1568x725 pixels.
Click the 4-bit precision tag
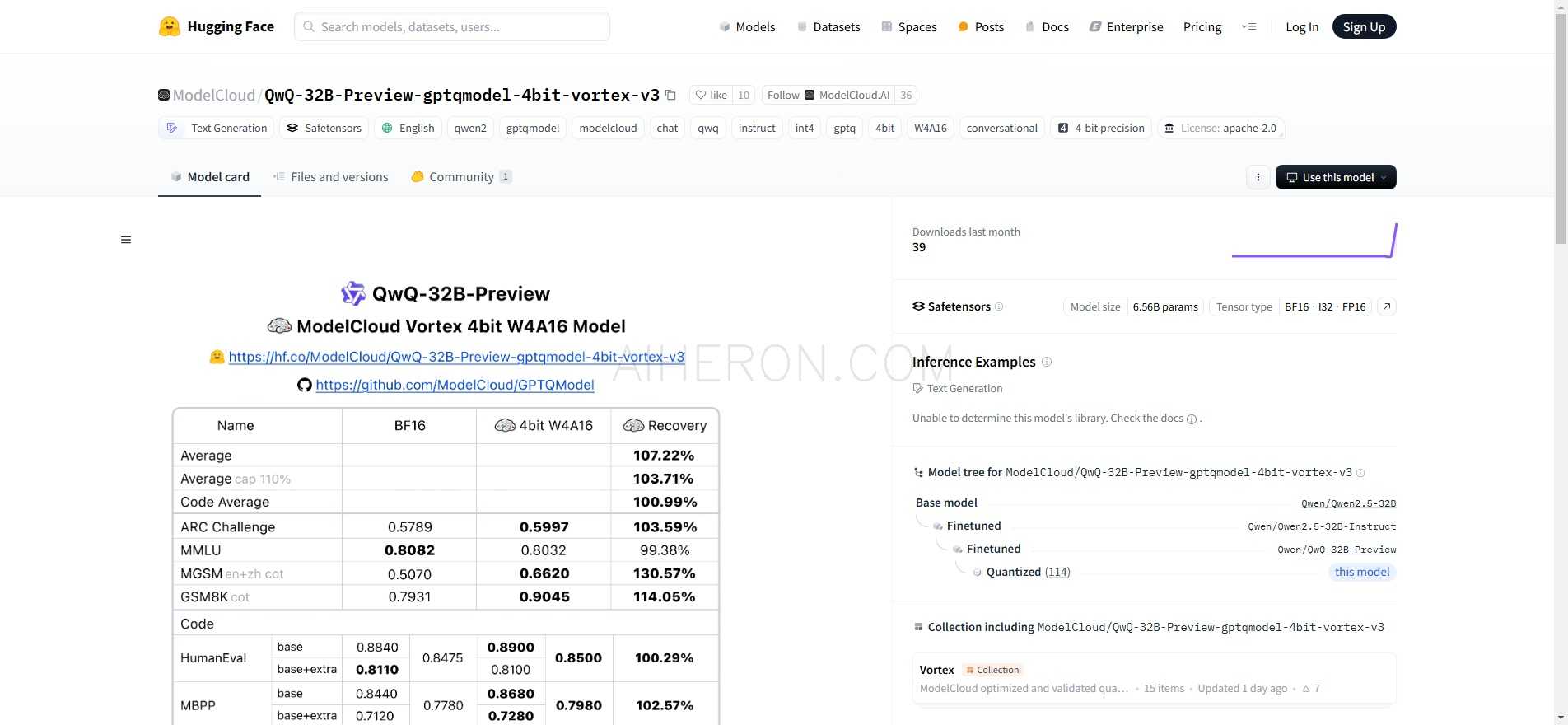tap(1101, 128)
